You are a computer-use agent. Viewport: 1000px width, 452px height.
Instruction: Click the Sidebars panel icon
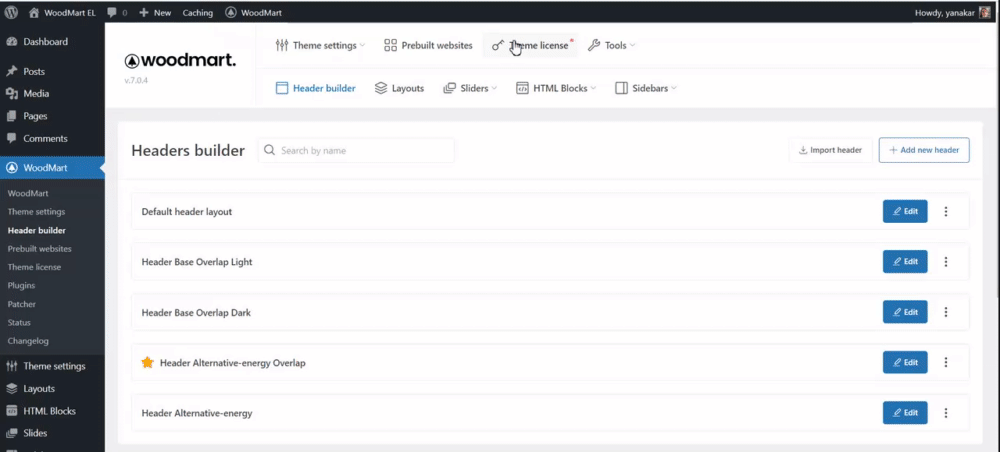(x=621, y=89)
